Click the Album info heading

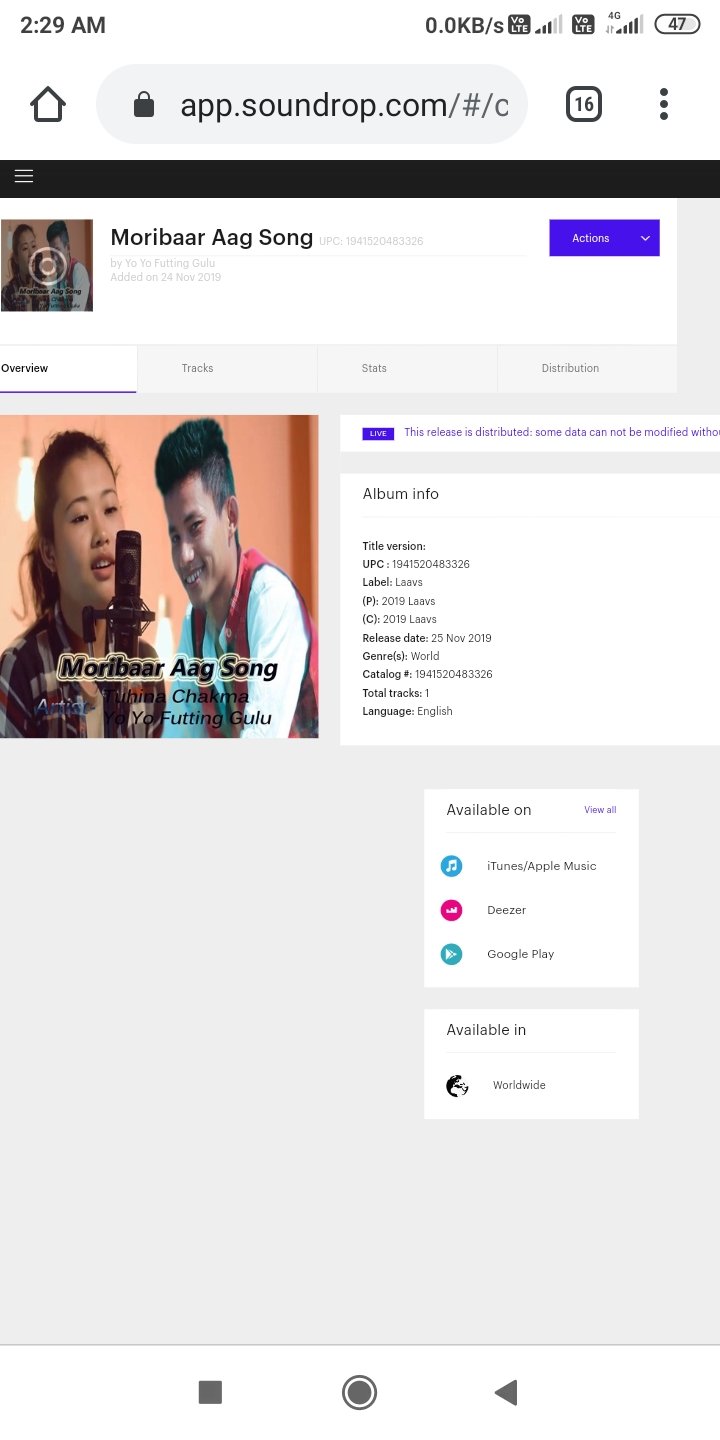tap(400, 494)
